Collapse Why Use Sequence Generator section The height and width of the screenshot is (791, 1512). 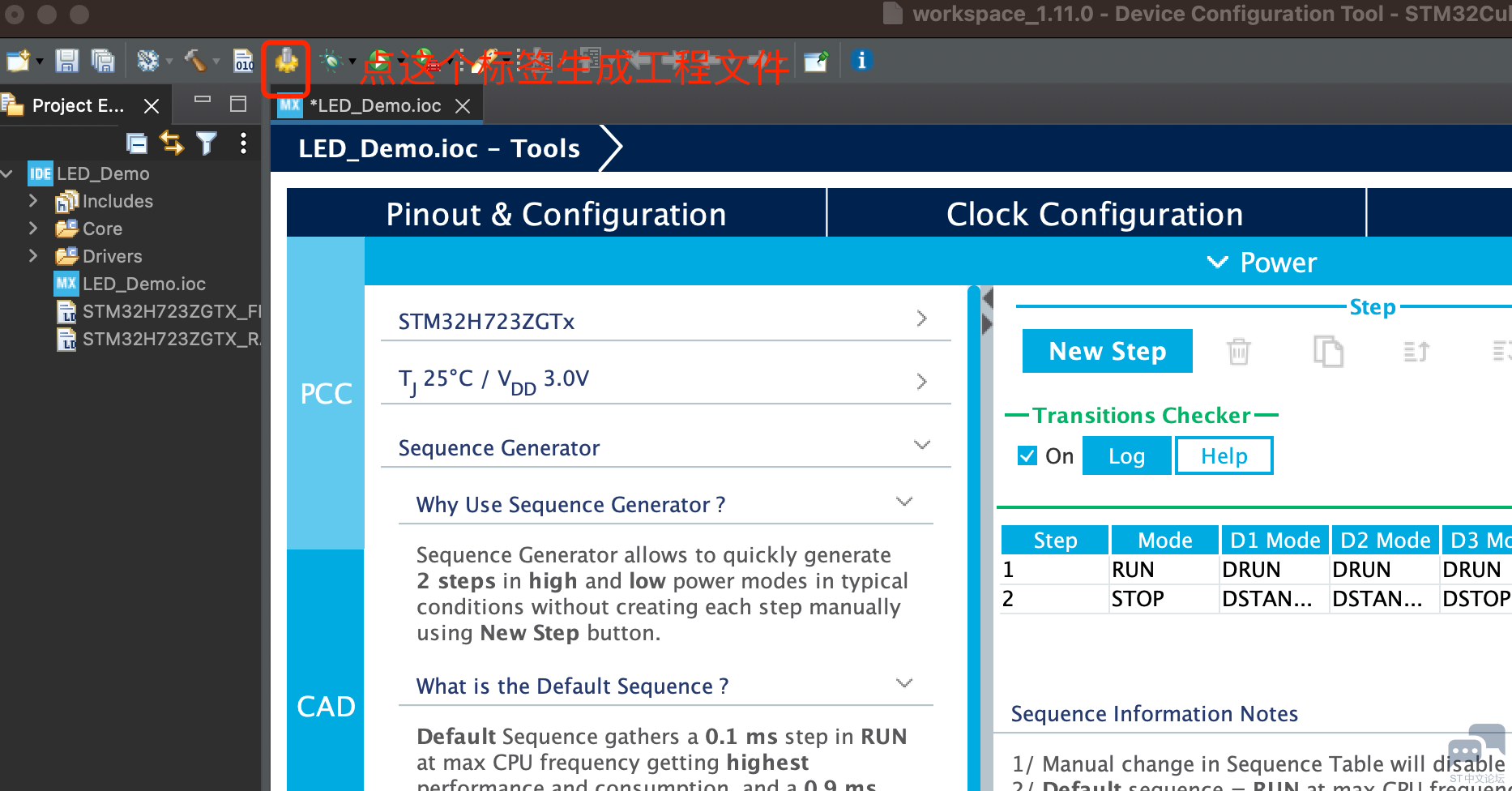click(904, 502)
